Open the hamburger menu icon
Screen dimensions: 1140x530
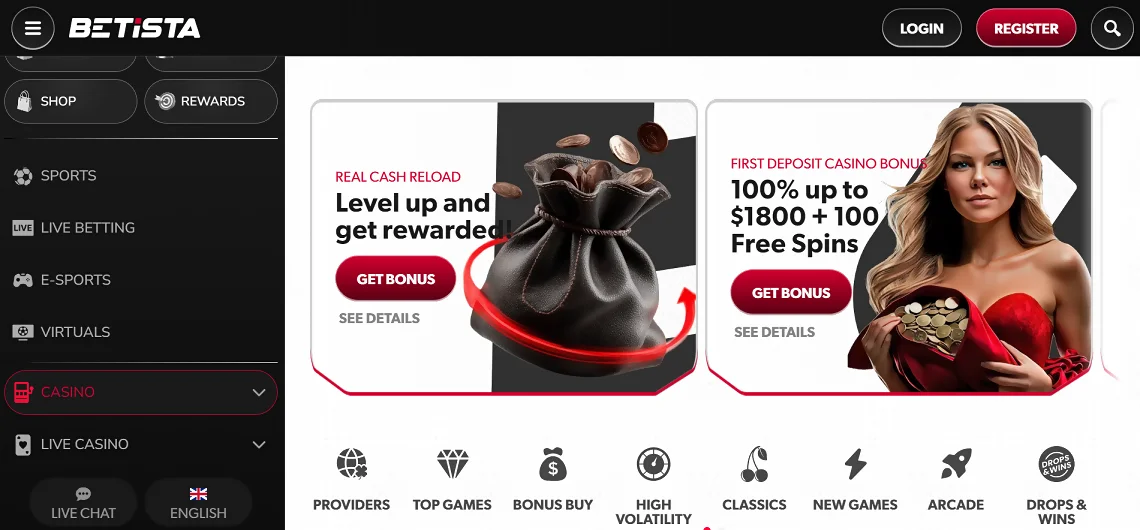pos(33,28)
